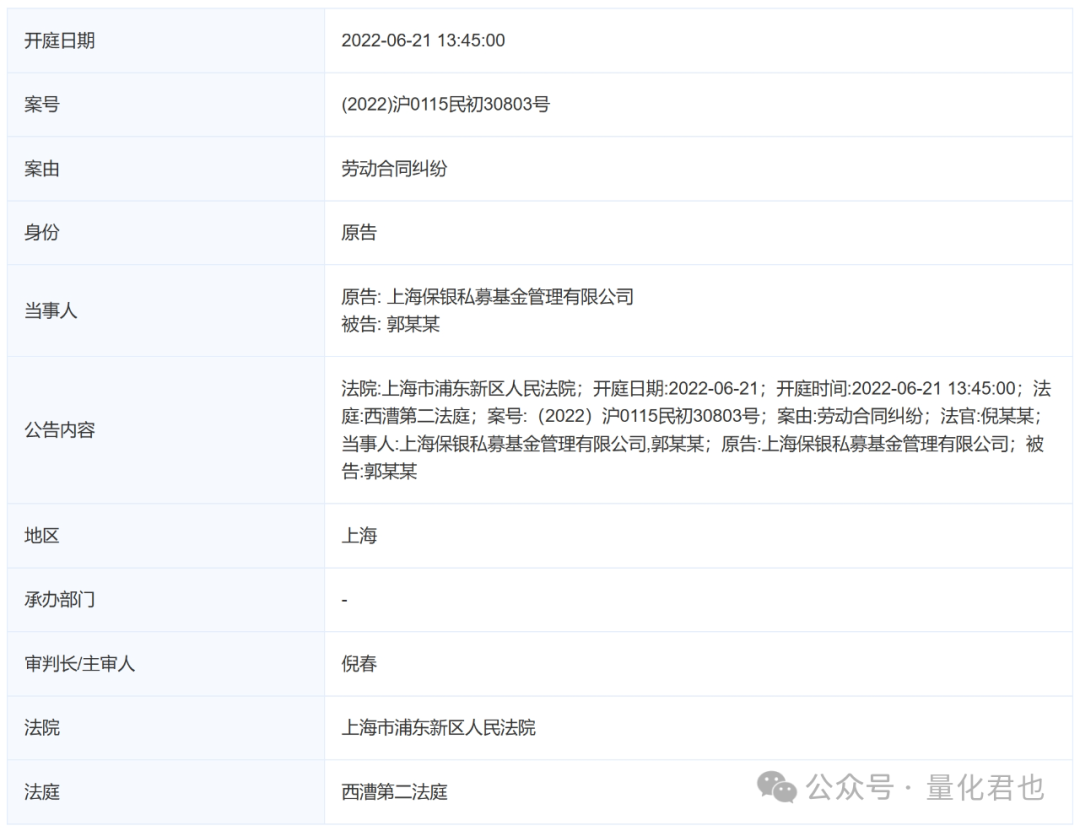Select the 上海 value in the 地区 row
Viewport: 1080px width, 831px height.
(359, 535)
